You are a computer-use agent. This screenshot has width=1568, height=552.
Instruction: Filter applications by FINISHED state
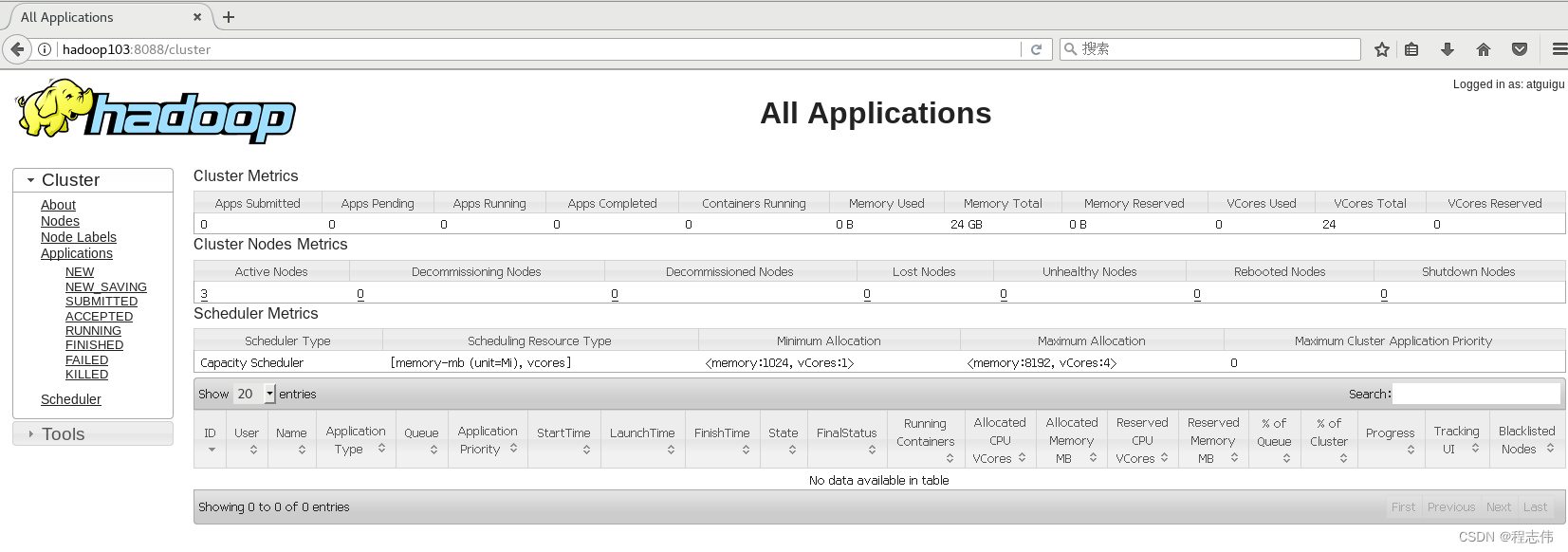click(x=94, y=345)
